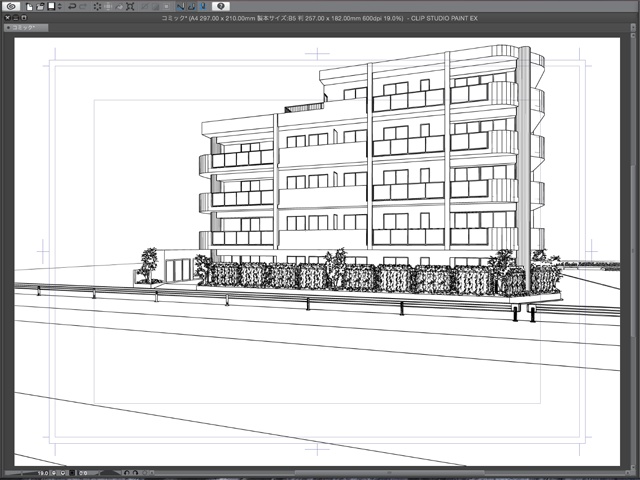
Task: Activate the Scale/Rotate transform icon
Action: pyautogui.click(x=130, y=7)
